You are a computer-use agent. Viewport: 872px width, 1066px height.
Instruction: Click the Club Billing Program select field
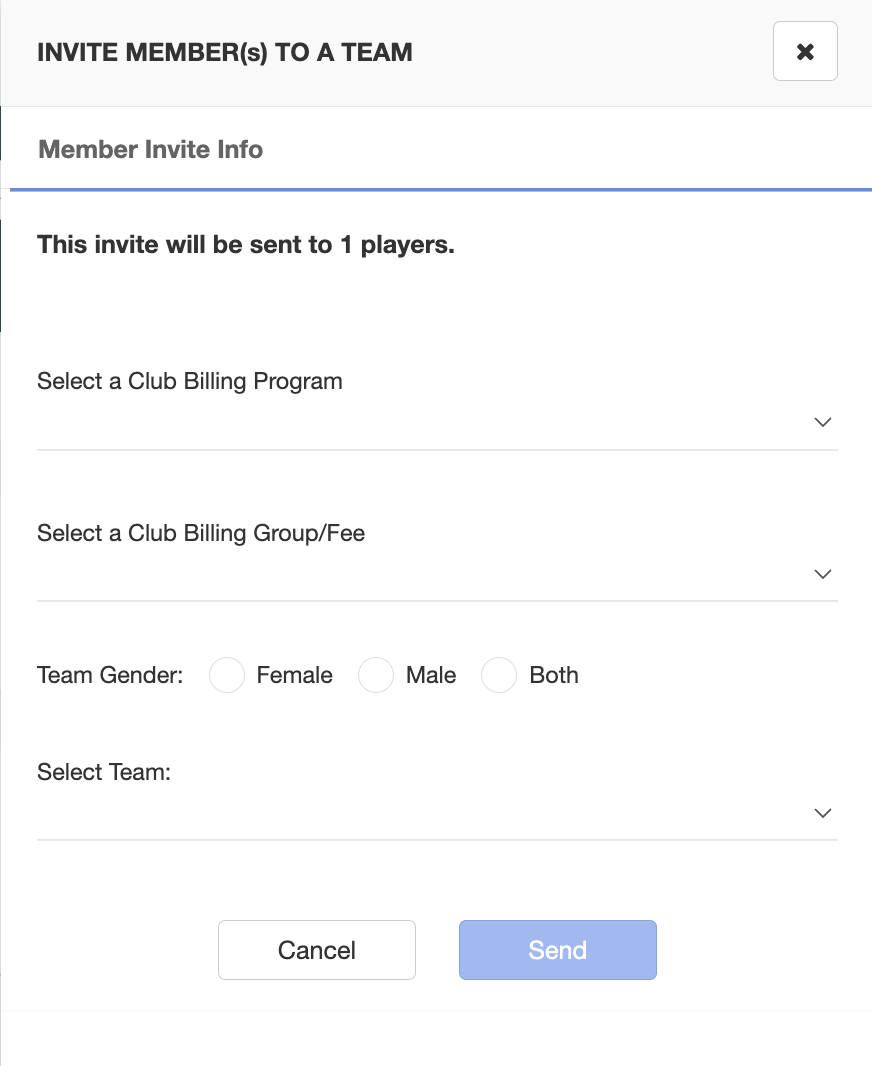coord(437,423)
